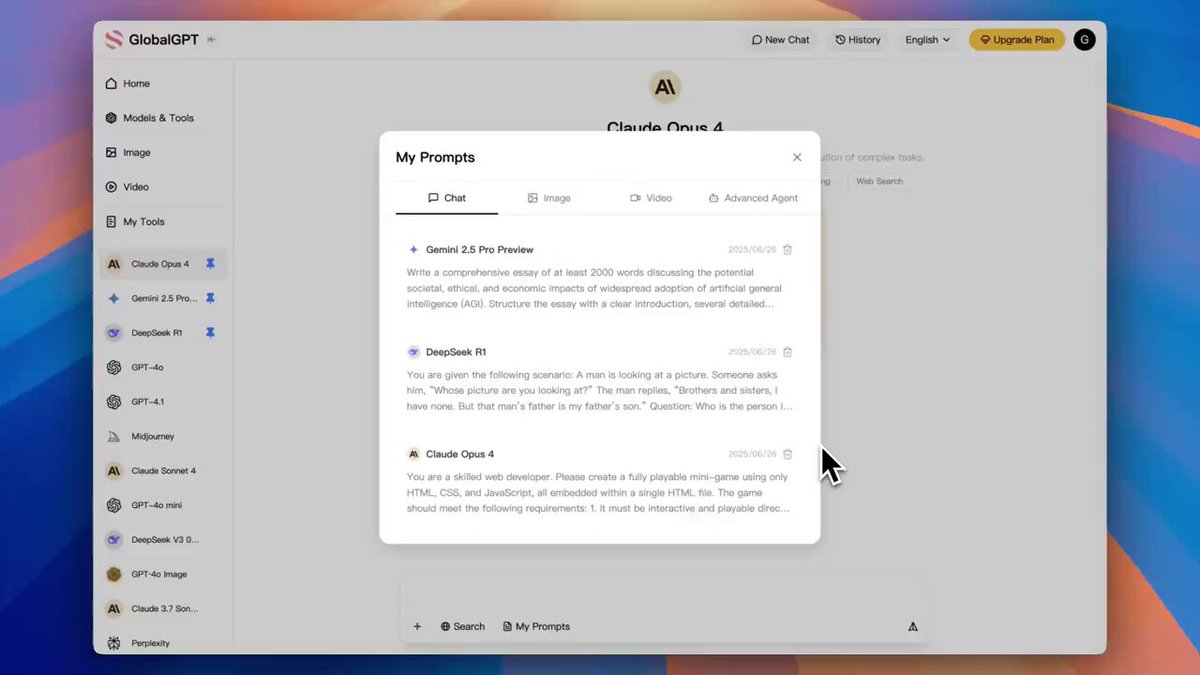Click Claude Opus 4 prompt title

point(460,454)
